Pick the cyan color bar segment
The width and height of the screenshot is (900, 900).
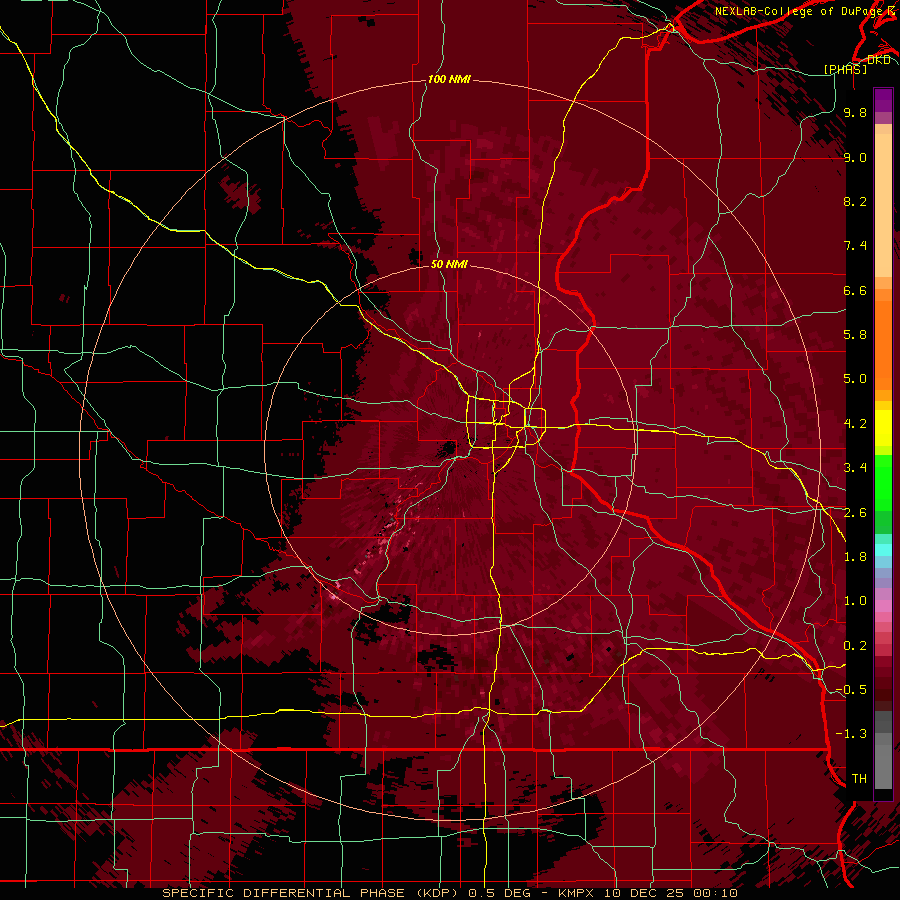pyautogui.click(x=883, y=550)
